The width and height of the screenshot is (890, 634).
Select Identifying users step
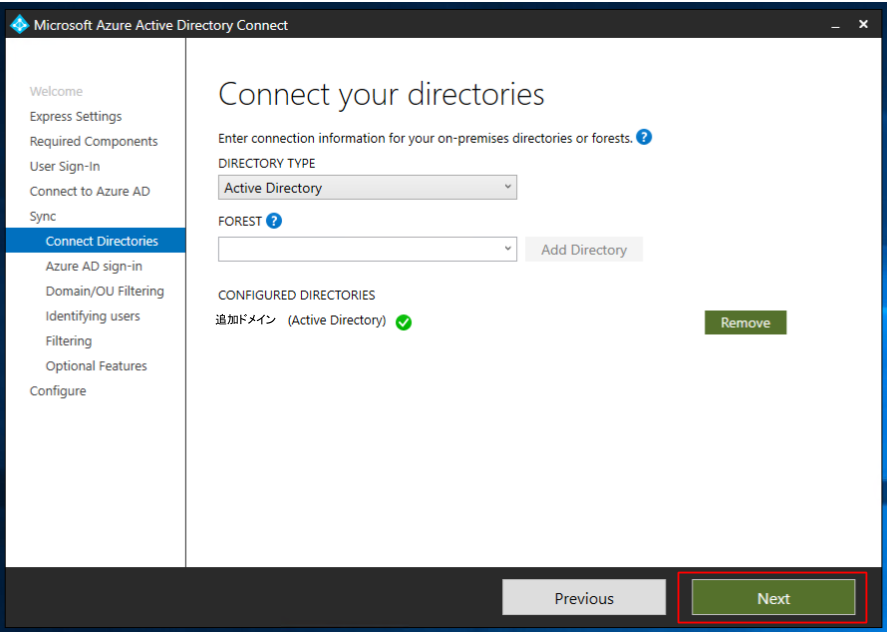click(x=93, y=316)
